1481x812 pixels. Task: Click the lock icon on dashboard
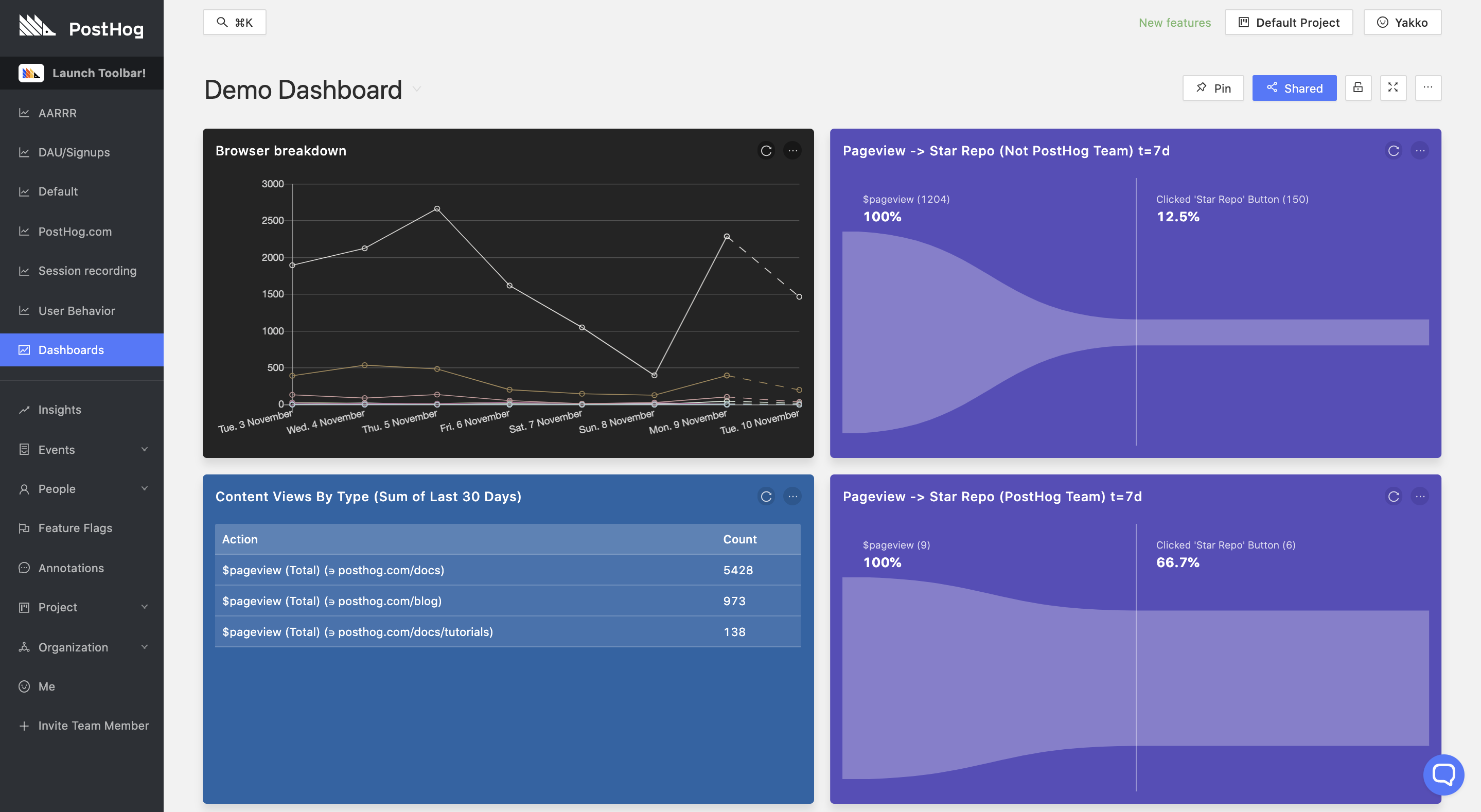click(x=1358, y=87)
